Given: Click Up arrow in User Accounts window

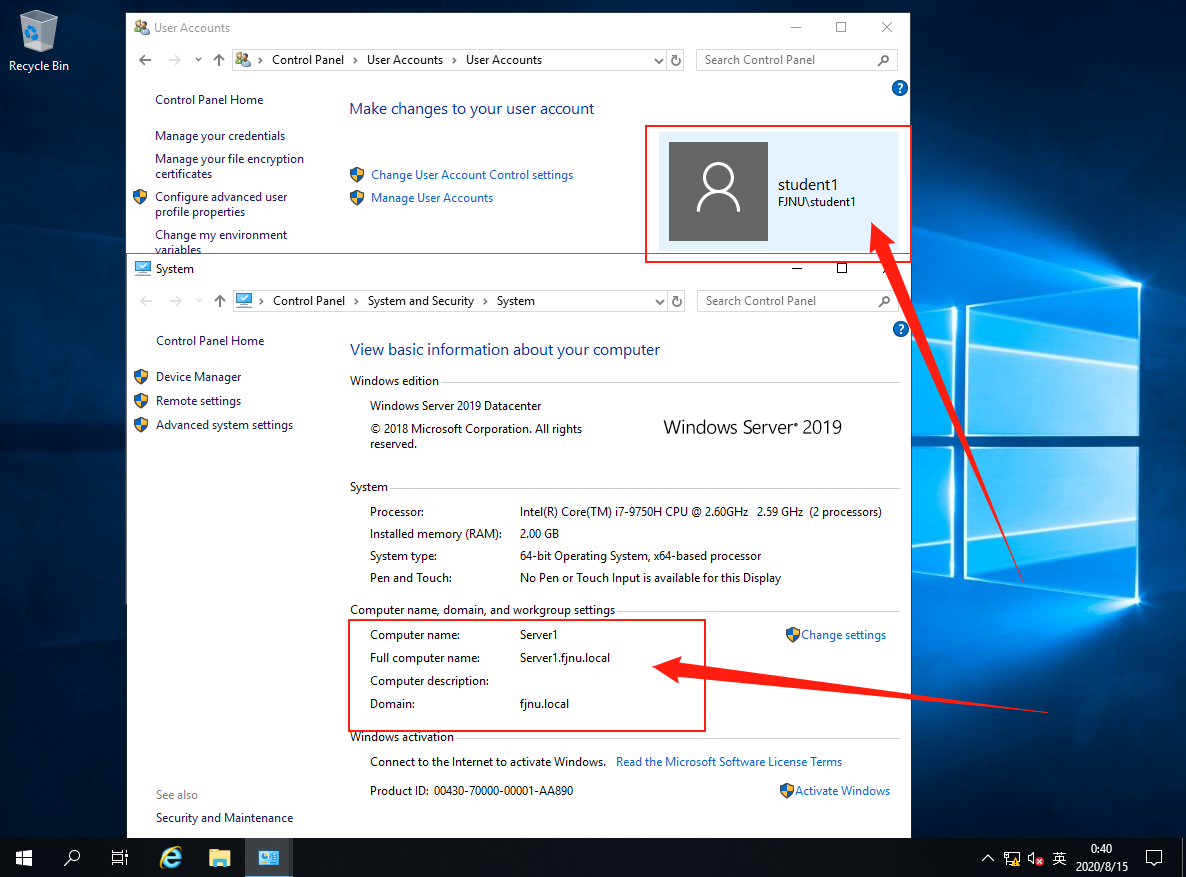Looking at the screenshot, I should click(x=219, y=60).
